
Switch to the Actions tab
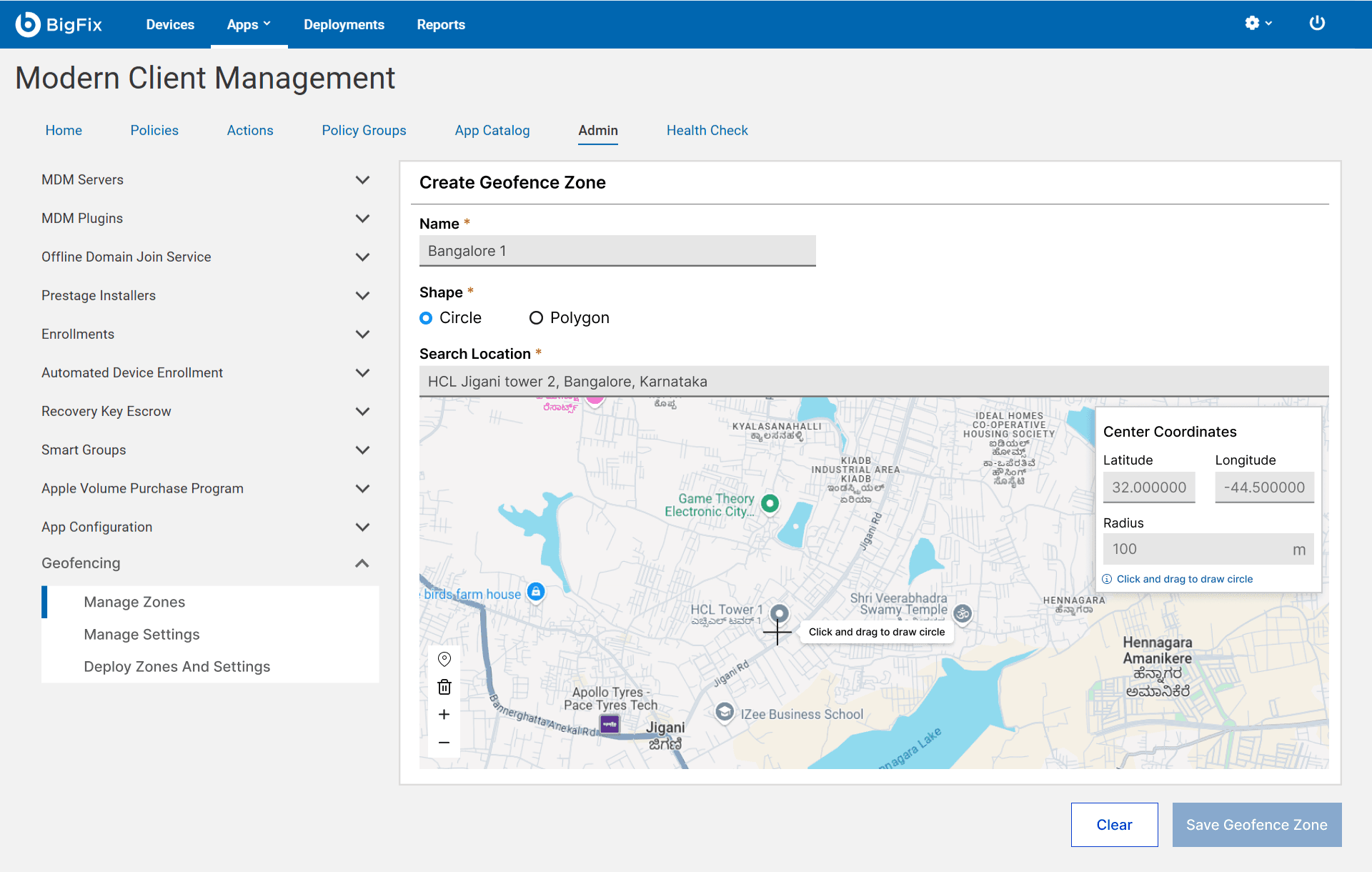point(250,130)
